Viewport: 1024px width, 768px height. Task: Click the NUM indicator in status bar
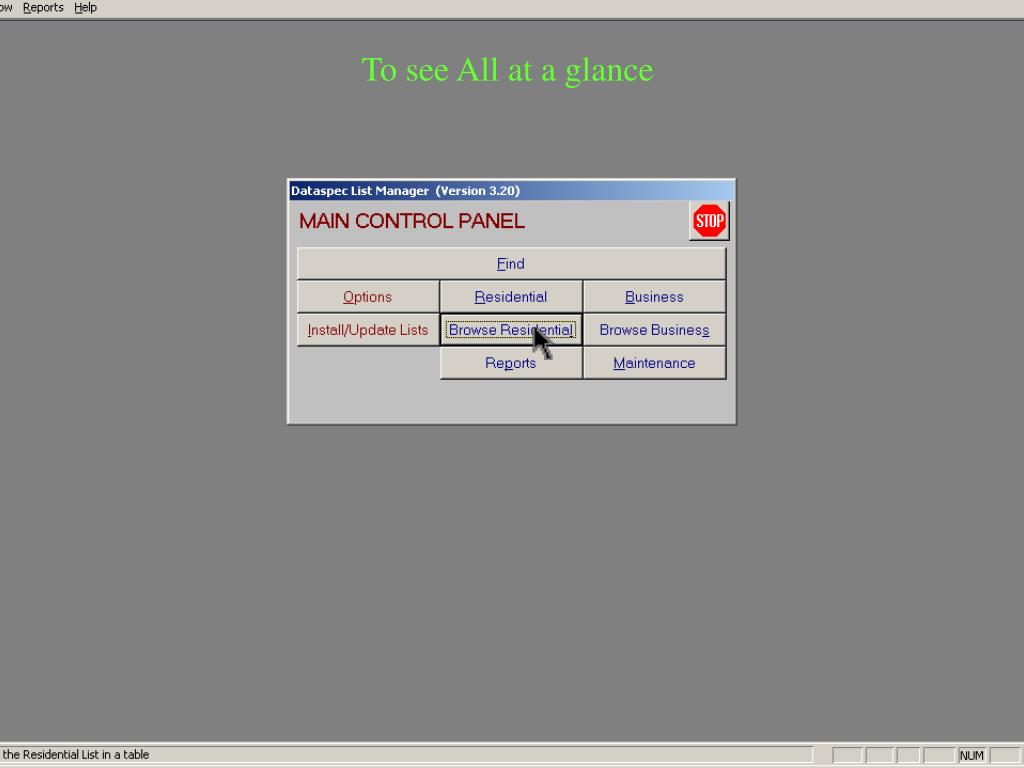pos(971,756)
